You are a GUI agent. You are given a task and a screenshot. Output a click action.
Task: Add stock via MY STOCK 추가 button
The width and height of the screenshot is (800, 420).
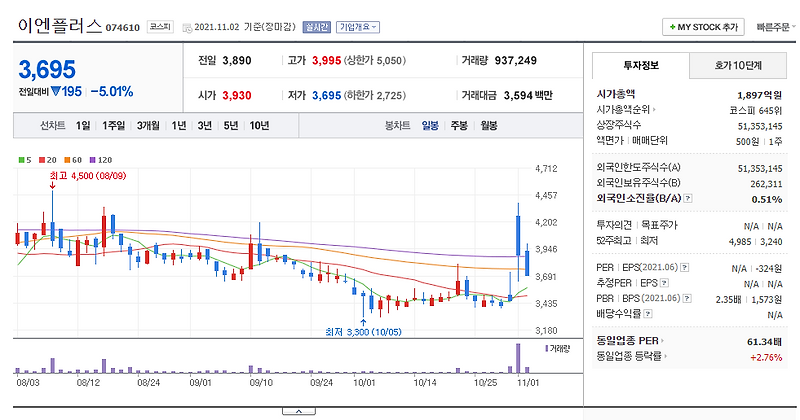coord(703,27)
